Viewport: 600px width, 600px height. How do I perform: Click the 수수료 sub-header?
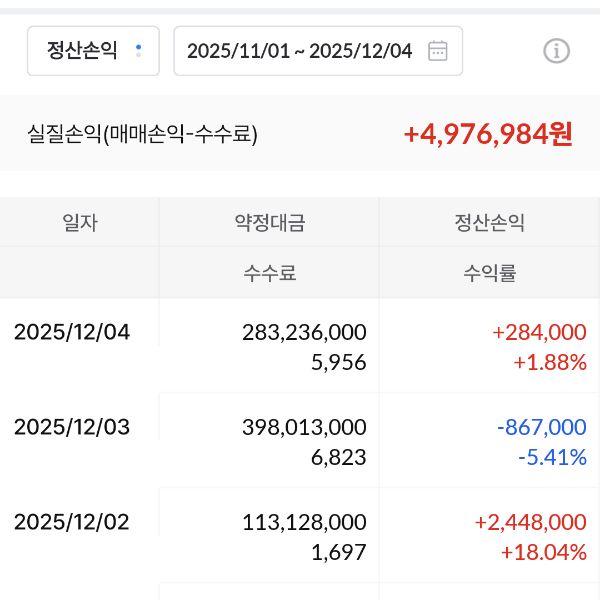[269, 273]
